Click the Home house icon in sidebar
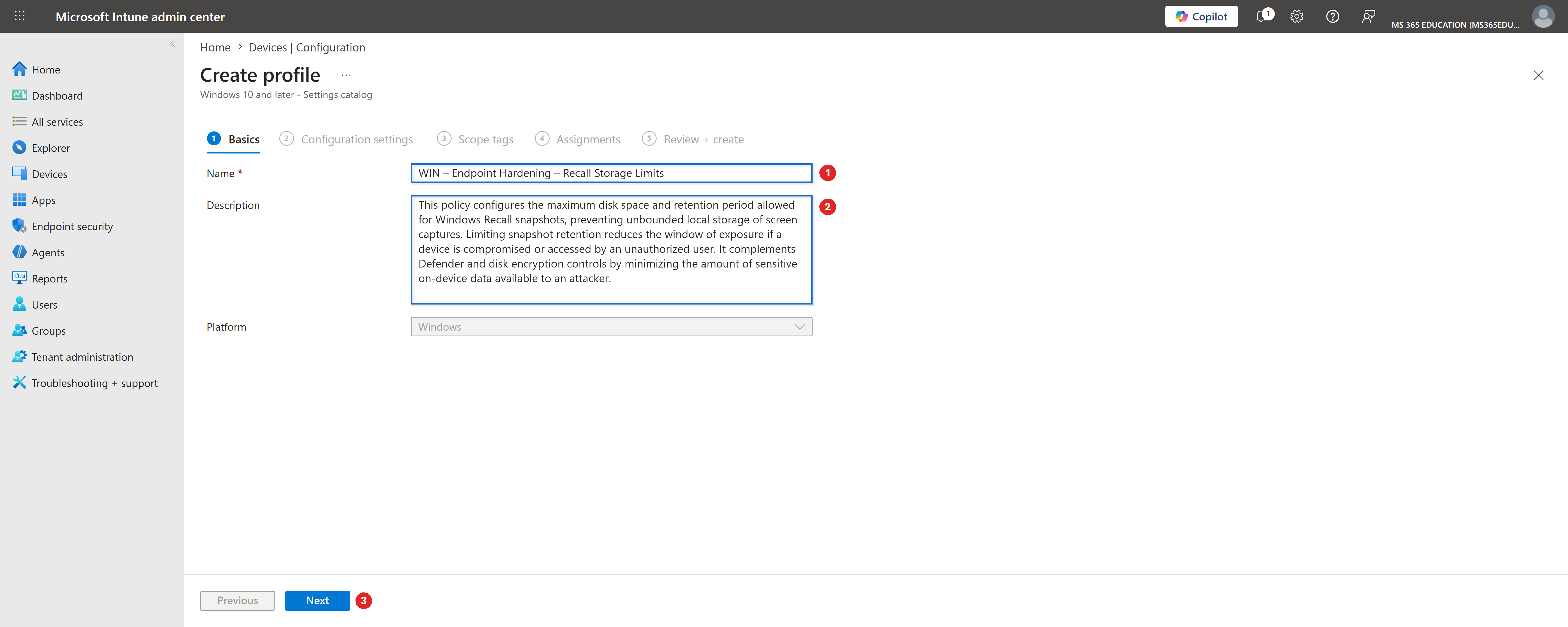The height and width of the screenshot is (627, 1568). (20, 69)
